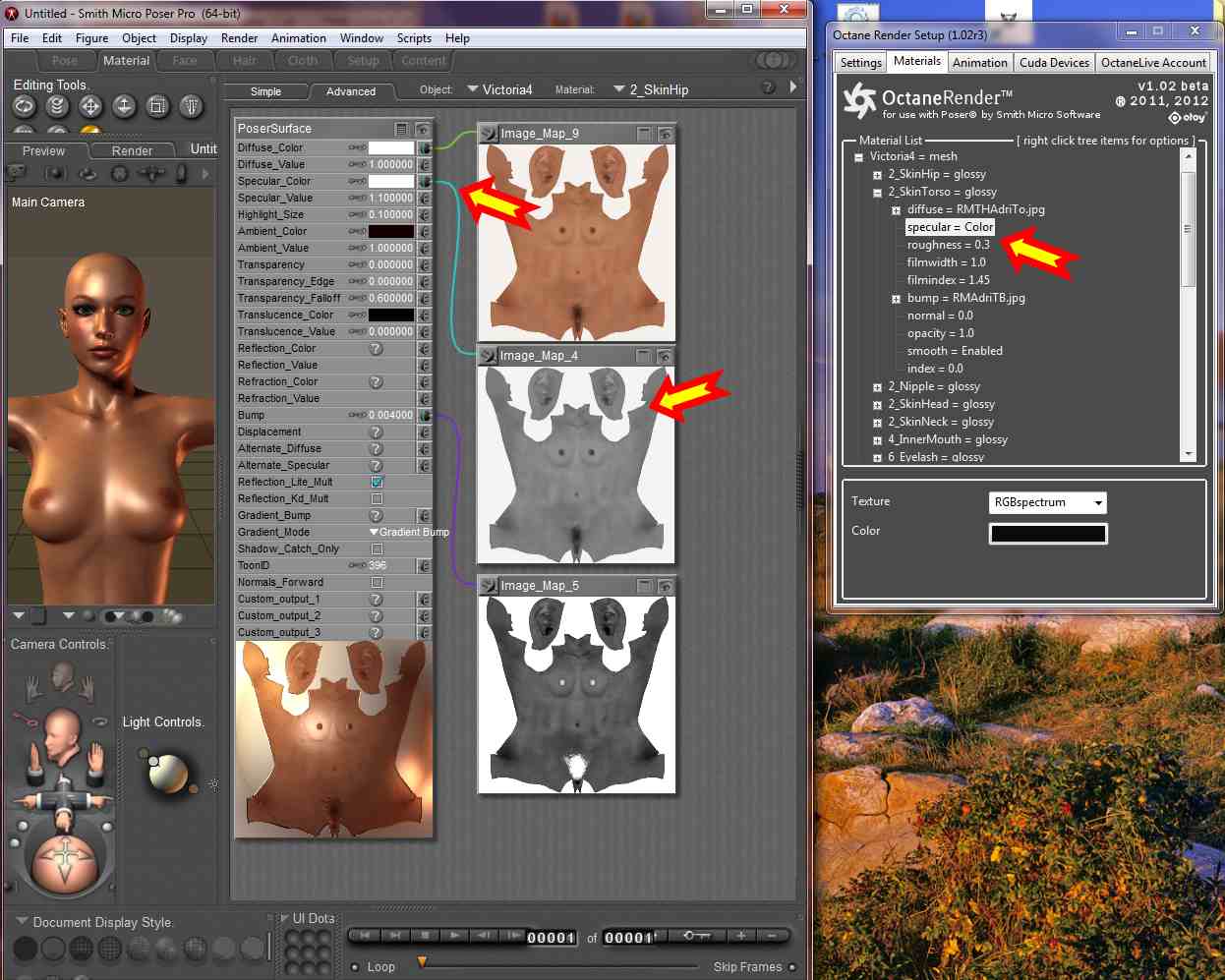Toggle the Reflection_Lite_Mult checkbox

377,483
